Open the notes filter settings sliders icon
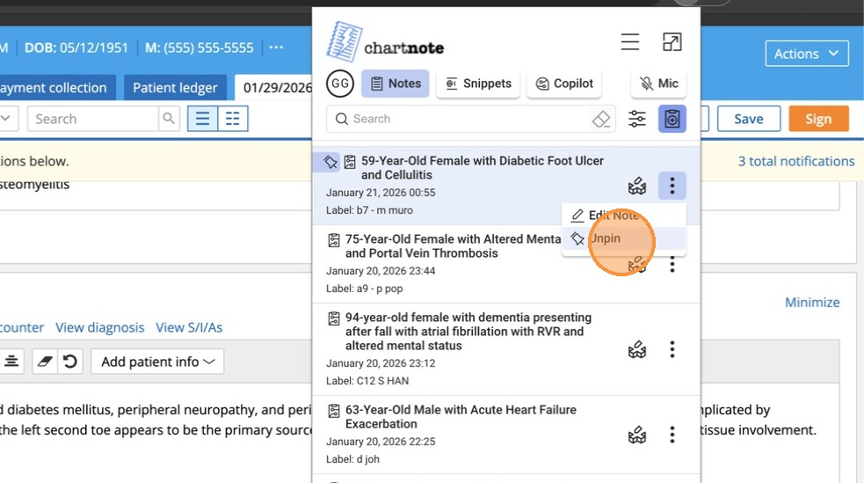This screenshot has height=484, width=864. tap(637, 119)
